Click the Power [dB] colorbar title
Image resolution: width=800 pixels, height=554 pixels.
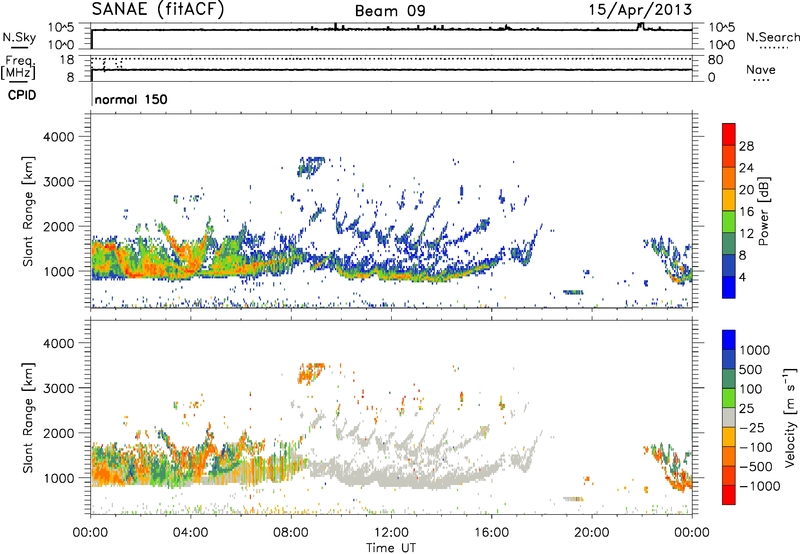coord(763,211)
